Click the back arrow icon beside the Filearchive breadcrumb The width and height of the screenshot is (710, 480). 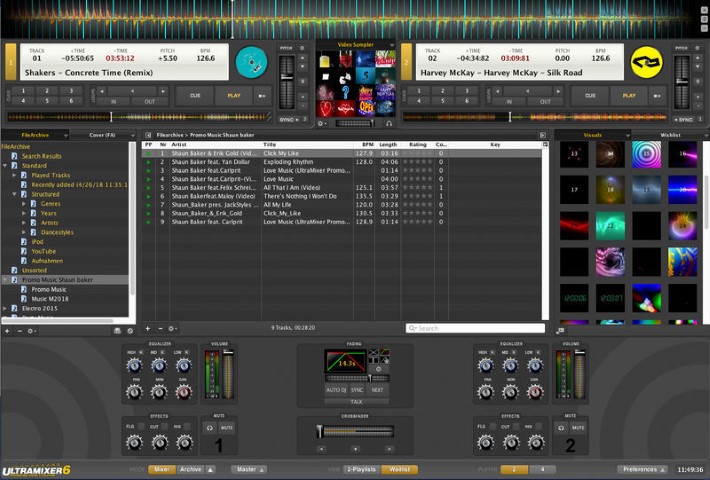tap(148, 135)
